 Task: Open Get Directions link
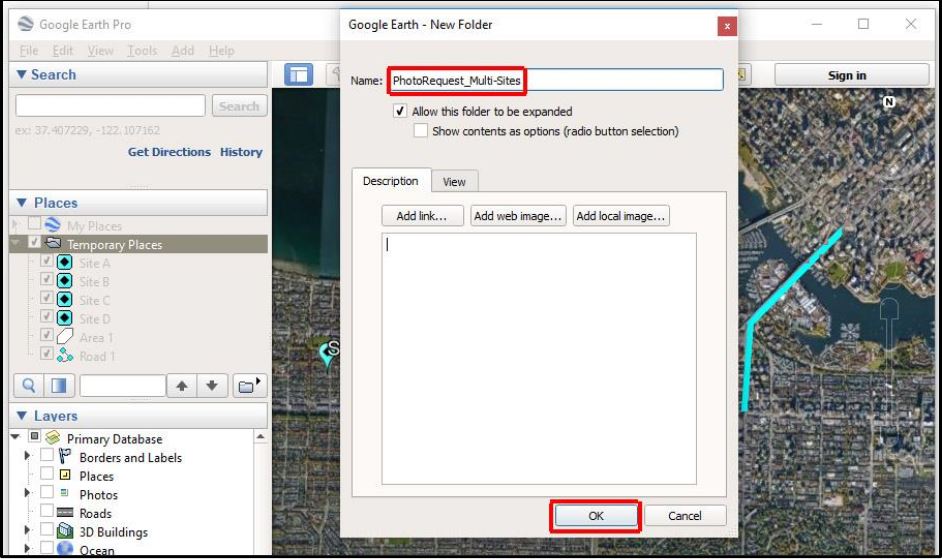coord(169,152)
